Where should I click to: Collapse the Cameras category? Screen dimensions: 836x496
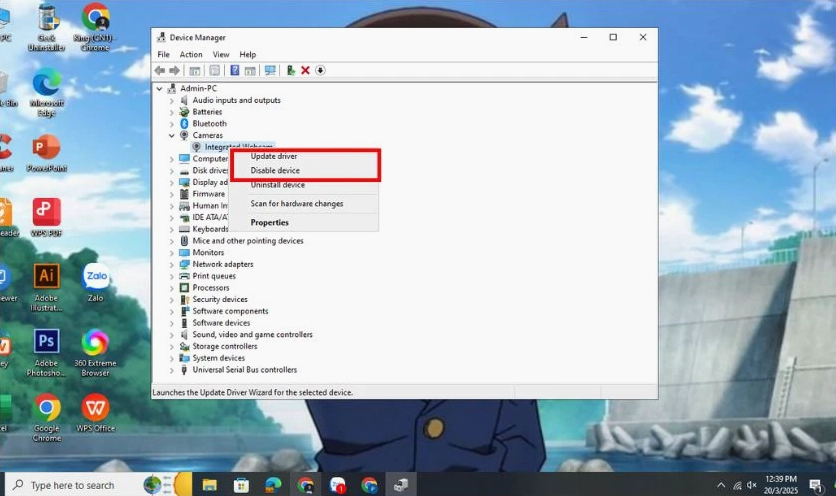[172, 135]
